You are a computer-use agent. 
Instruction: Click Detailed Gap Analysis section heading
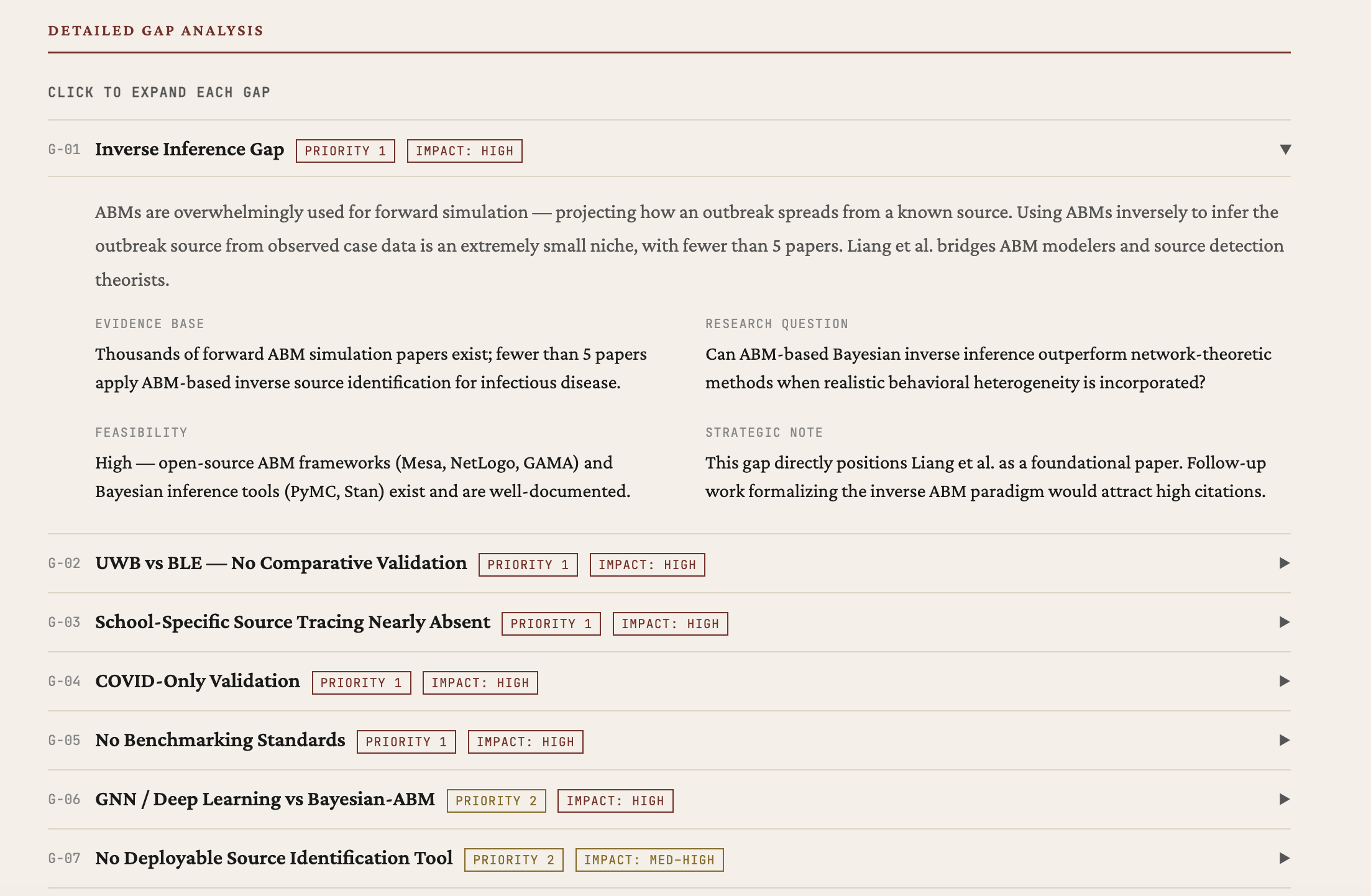tap(155, 30)
